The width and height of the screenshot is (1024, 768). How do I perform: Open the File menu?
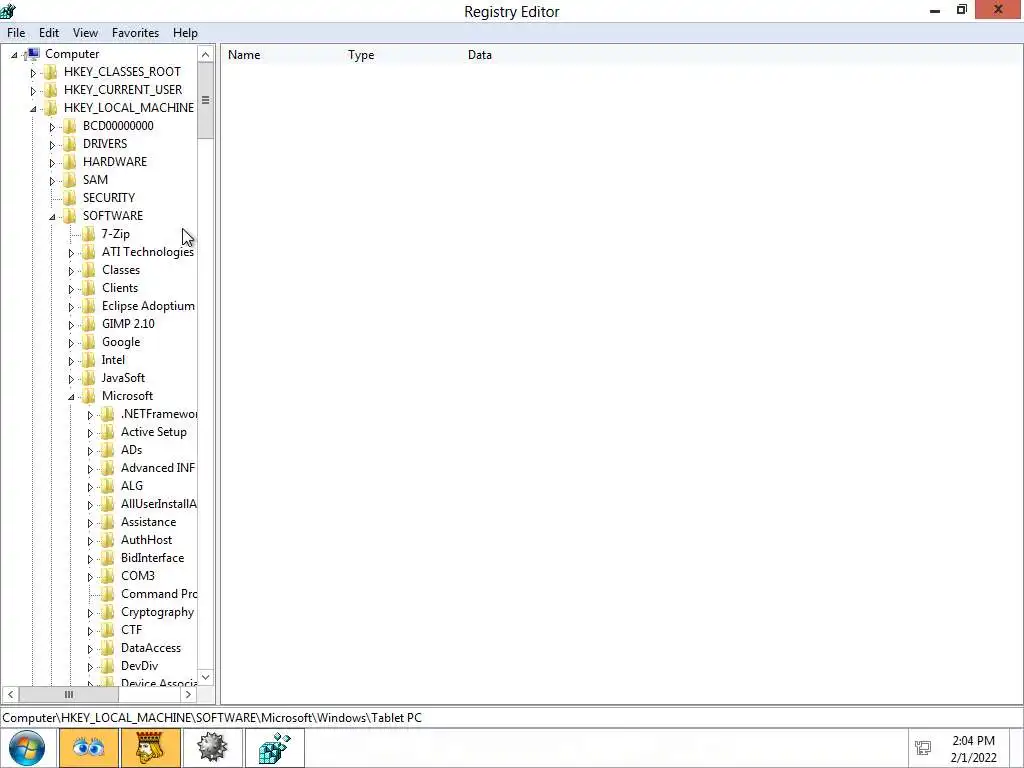(x=16, y=33)
